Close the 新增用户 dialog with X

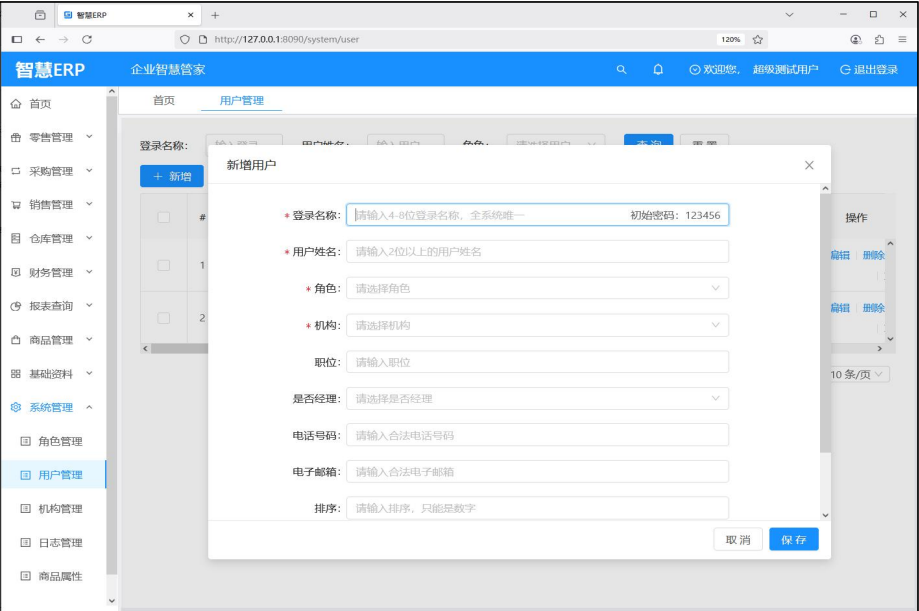809,165
